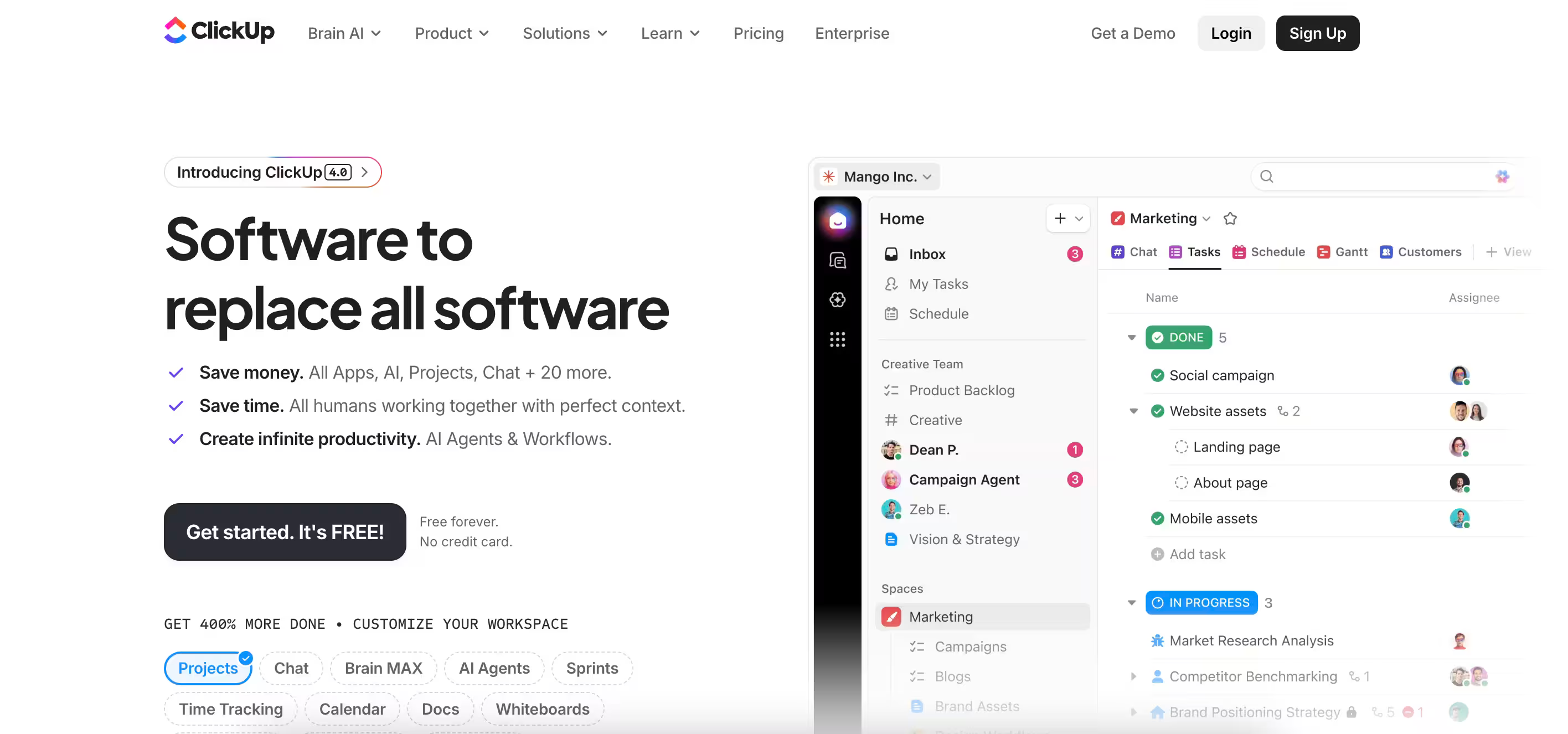Image resolution: width=1568 pixels, height=734 pixels.
Task: Switch to the Tasks view tab
Action: click(x=1194, y=252)
